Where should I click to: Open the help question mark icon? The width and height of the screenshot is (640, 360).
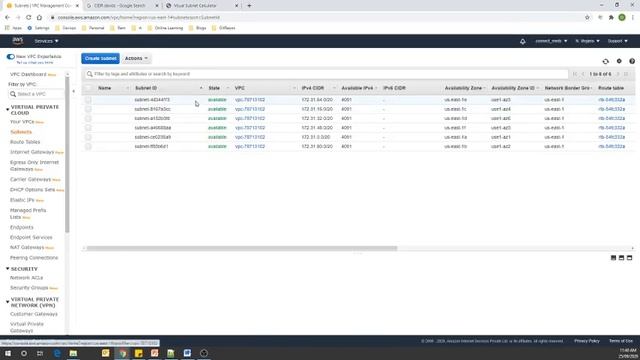pos(632,61)
